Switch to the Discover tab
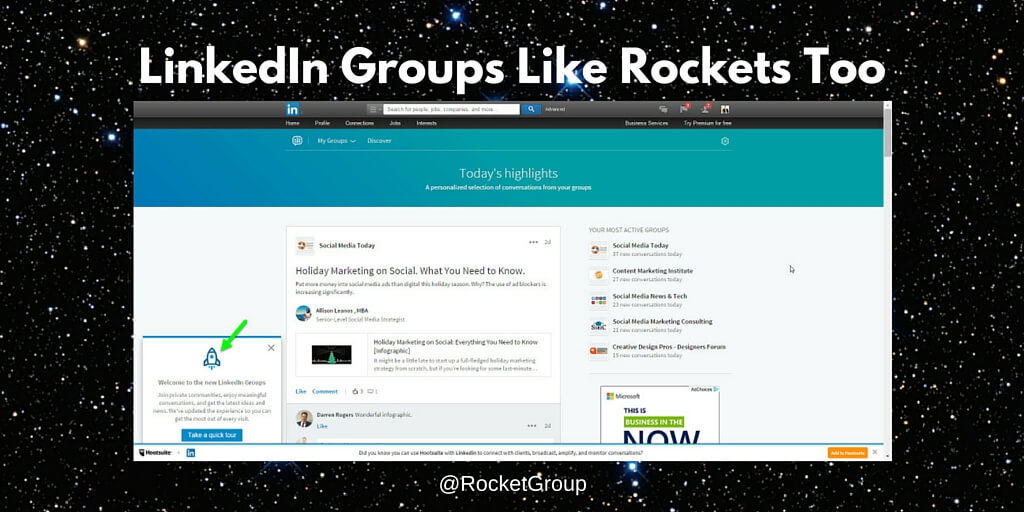Screen dimensions: 1024x512 click(x=379, y=141)
